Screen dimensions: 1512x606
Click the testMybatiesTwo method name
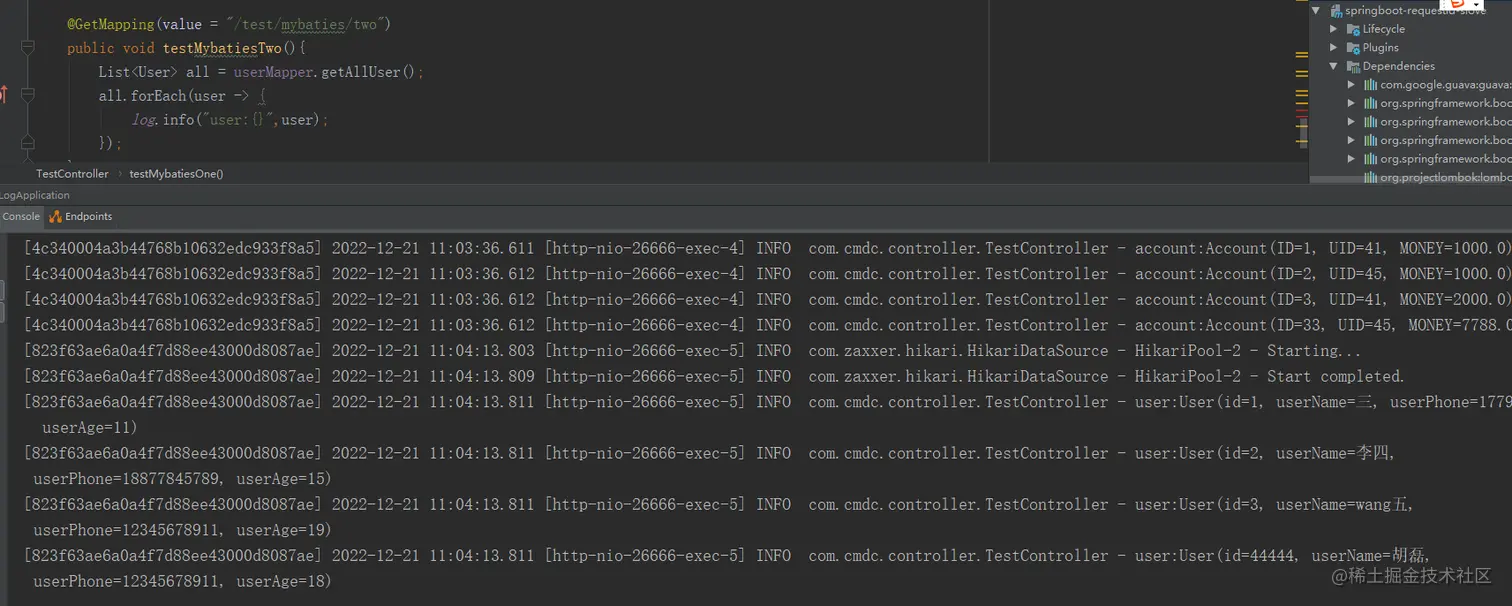(222, 48)
